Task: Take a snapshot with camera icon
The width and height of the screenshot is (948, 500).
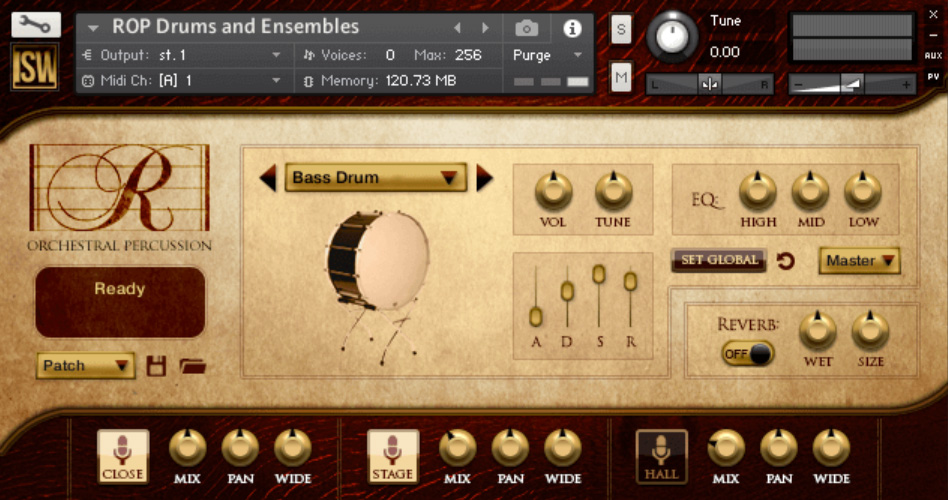Action: [527, 28]
